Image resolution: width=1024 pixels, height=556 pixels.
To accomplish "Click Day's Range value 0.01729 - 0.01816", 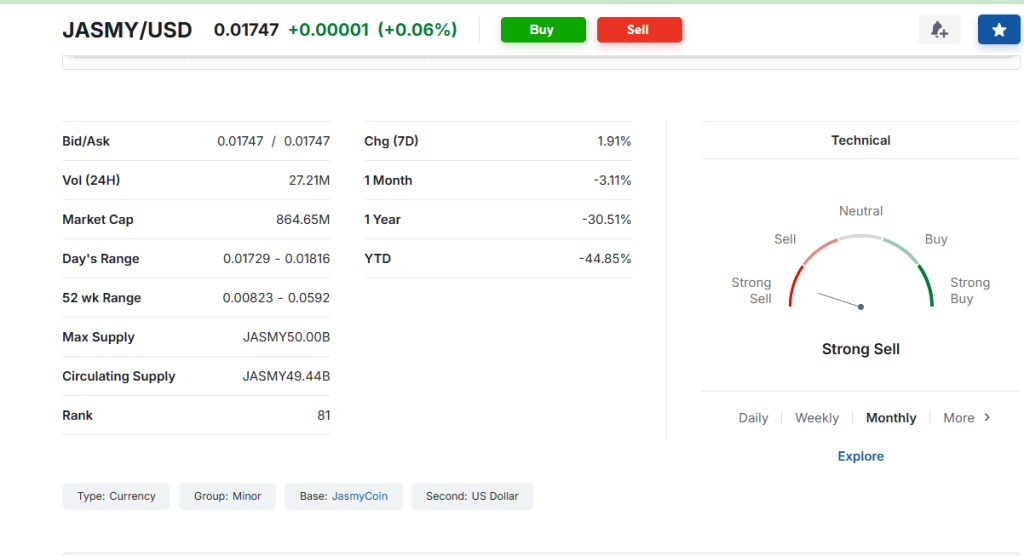I will point(276,259).
